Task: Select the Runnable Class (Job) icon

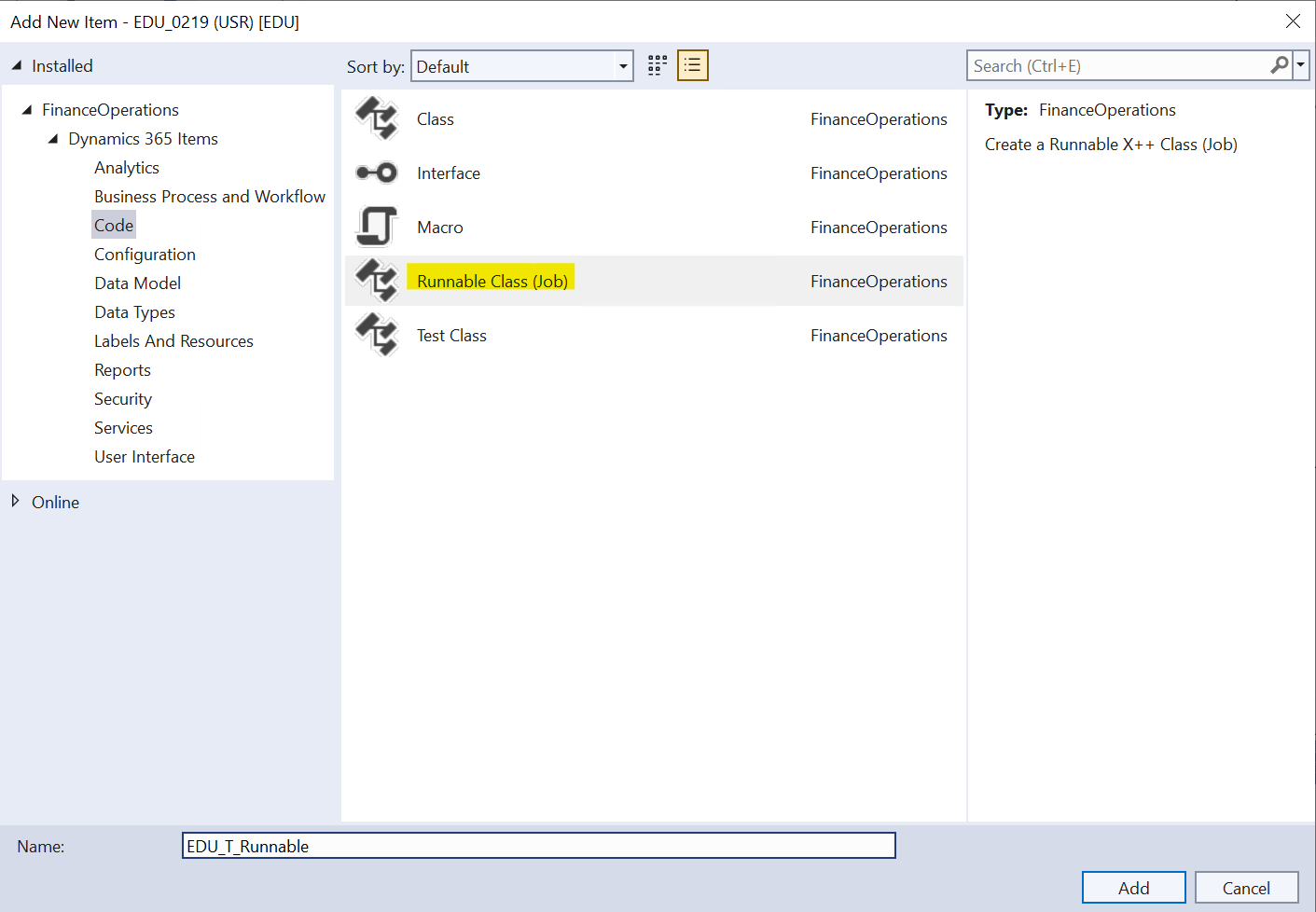Action: pyautogui.click(x=377, y=281)
